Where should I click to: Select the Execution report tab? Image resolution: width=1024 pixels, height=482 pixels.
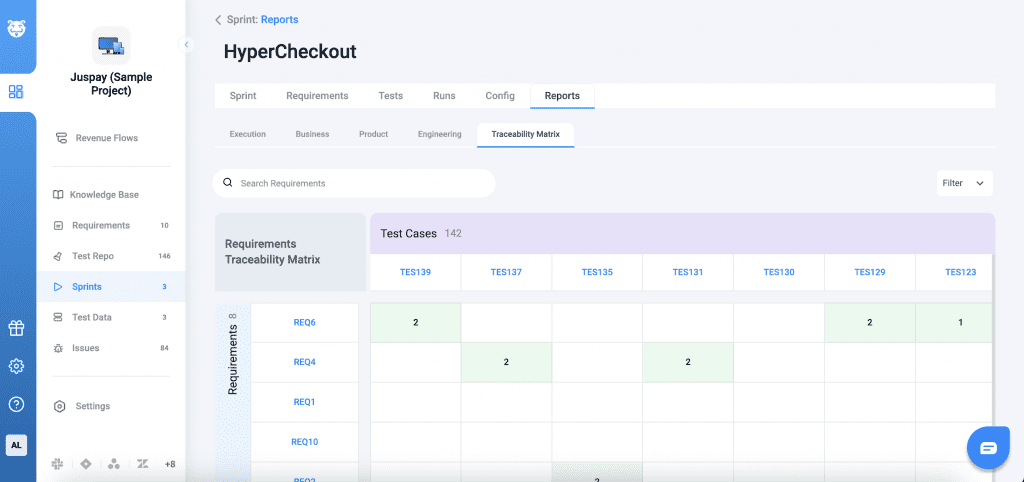(x=247, y=134)
